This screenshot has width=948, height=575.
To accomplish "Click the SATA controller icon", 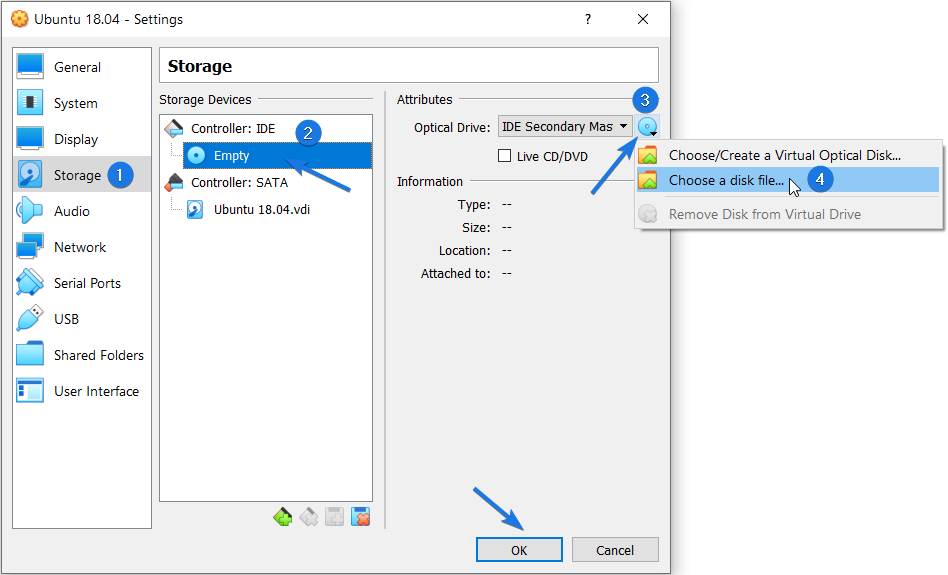I will point(174,182).
